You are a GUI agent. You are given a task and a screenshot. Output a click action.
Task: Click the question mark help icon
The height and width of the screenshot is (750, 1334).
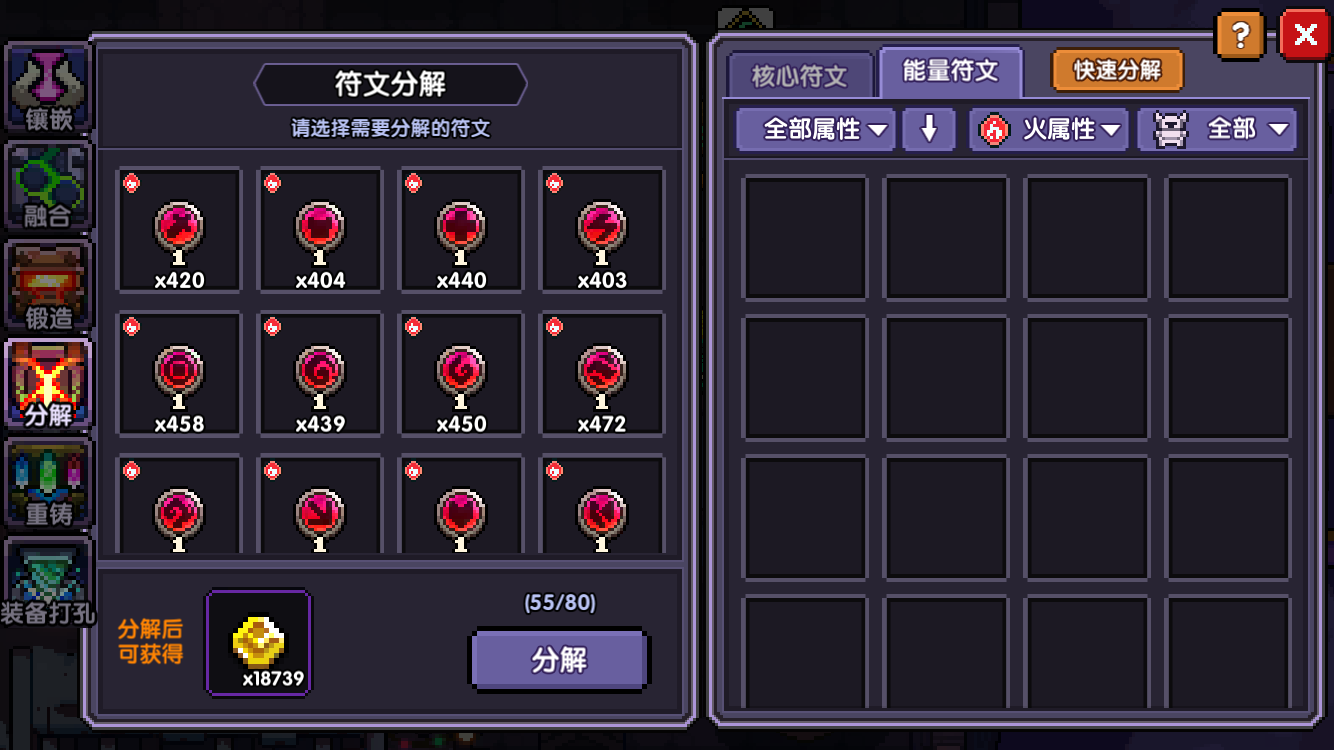[x=1240, y=36]
